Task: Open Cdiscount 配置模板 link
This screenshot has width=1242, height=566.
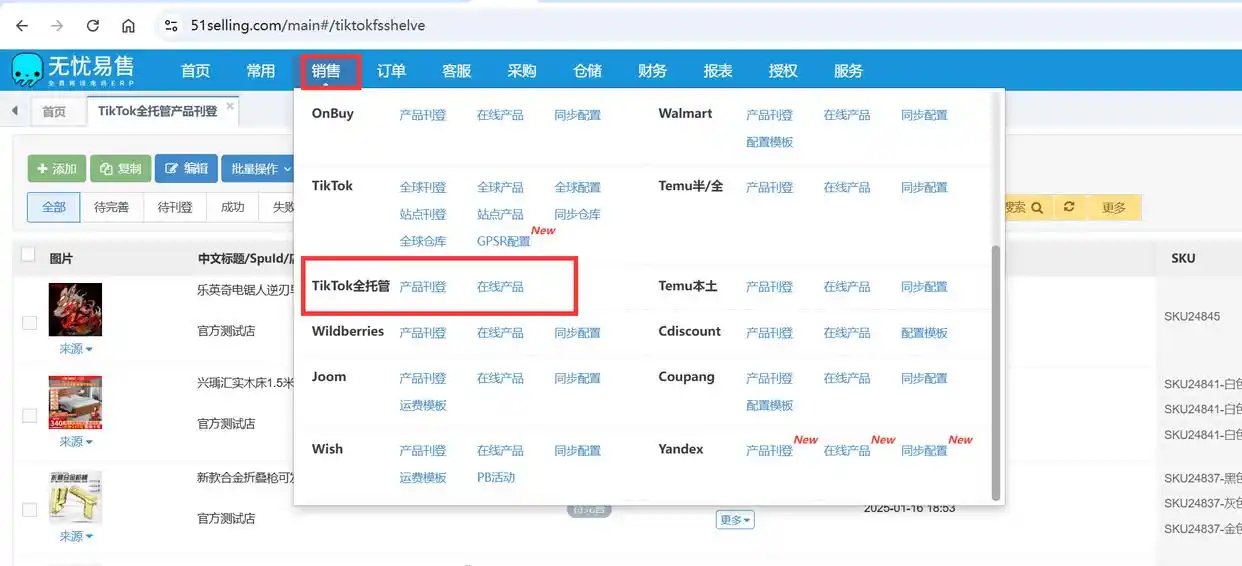Action: click(x=924, y=333)
